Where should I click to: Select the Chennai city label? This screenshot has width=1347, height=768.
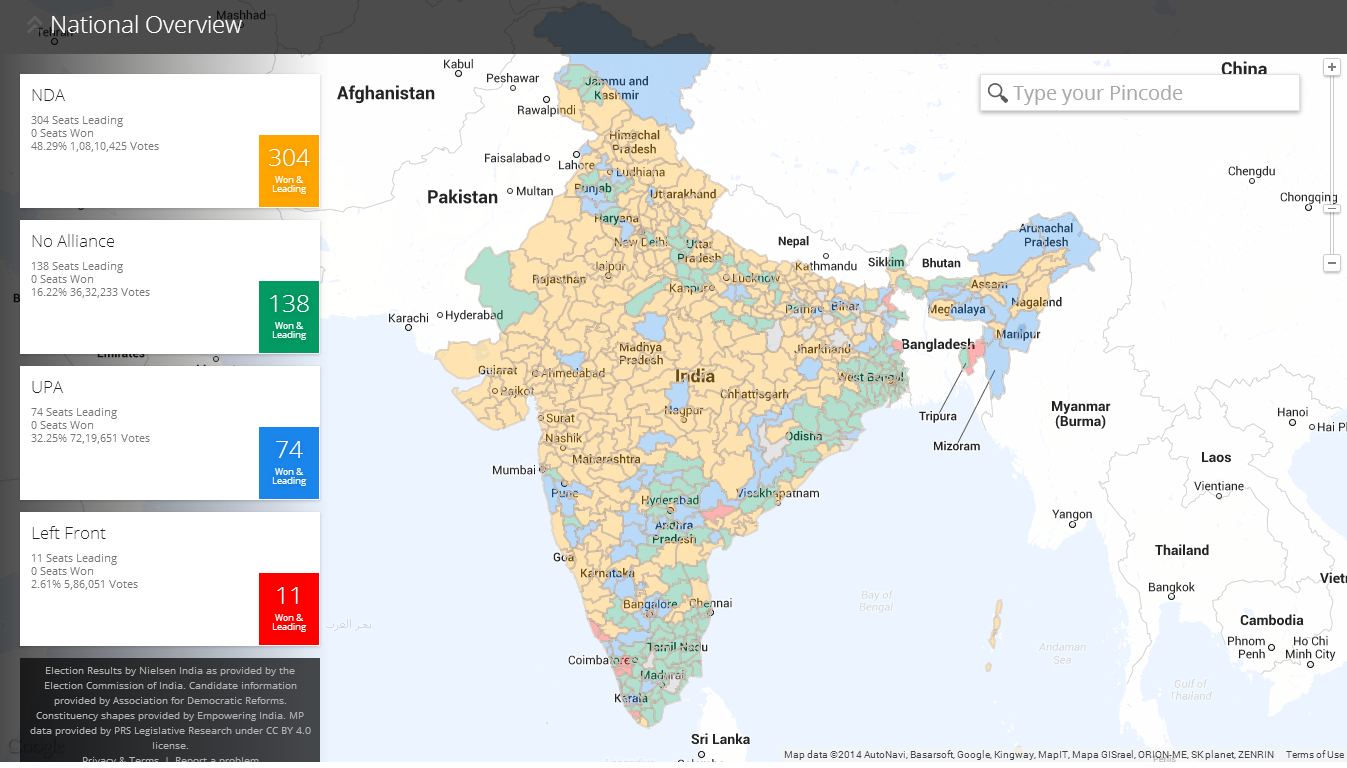click(x=710, y=603)
